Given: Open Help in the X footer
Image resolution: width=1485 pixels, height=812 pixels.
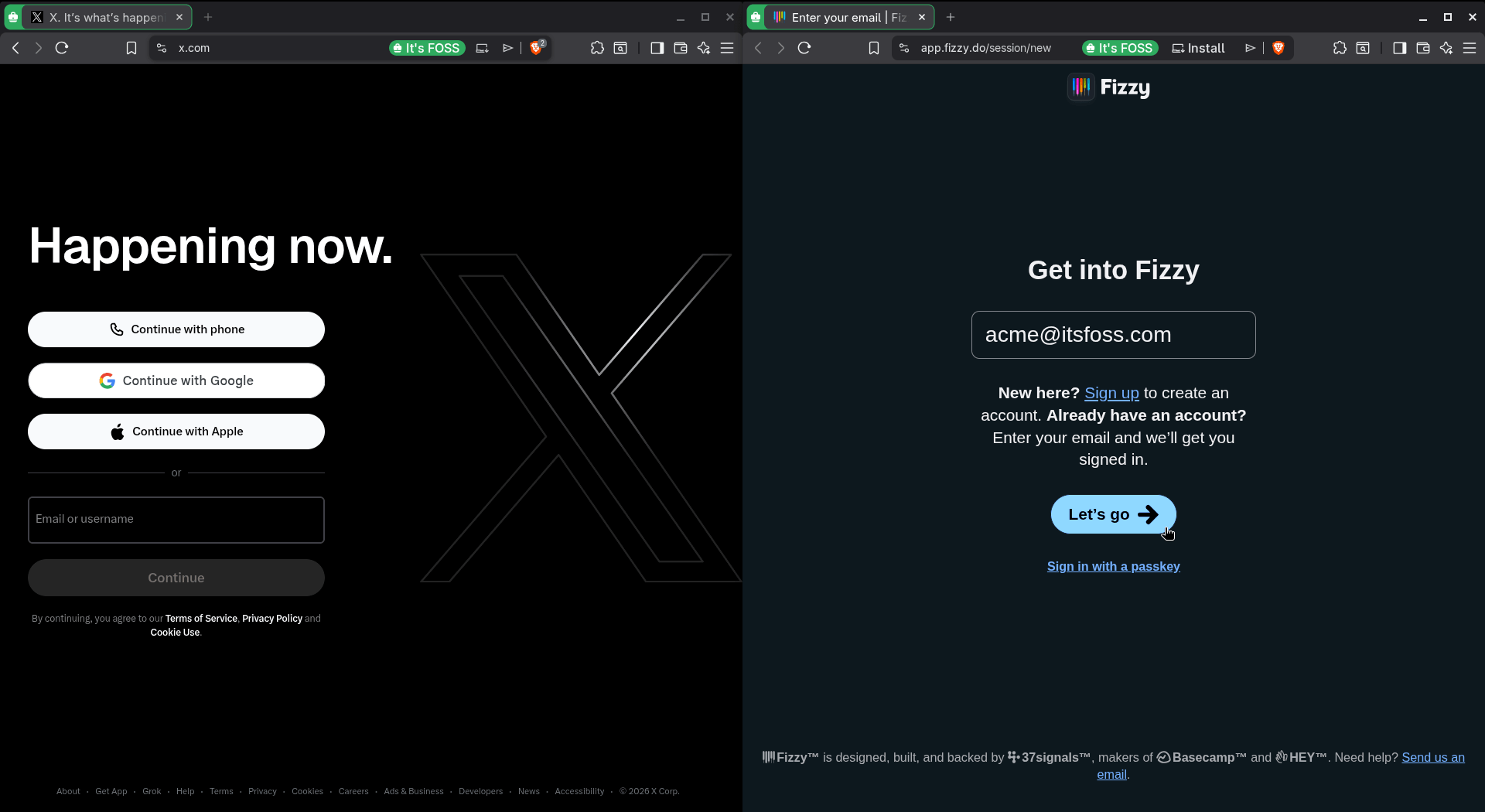Looking at the screenshot, I should pos(186,791).
